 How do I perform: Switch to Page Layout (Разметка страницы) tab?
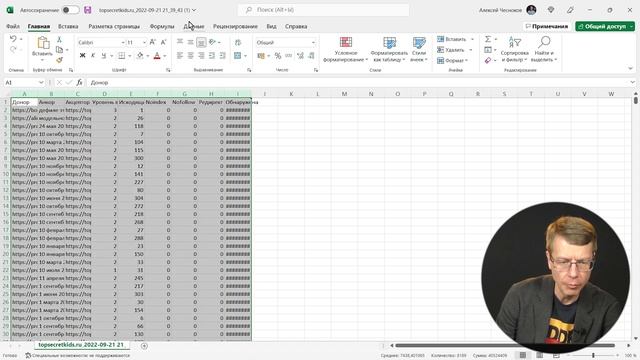114,26
